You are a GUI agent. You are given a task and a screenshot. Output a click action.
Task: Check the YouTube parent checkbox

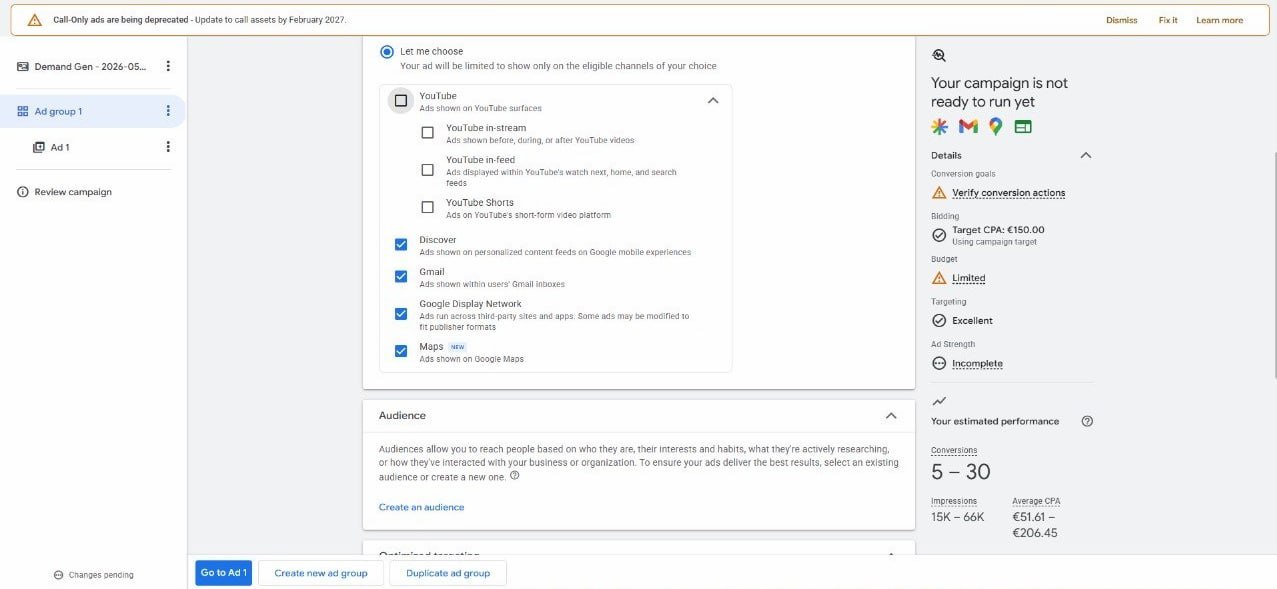coord(401,100)
